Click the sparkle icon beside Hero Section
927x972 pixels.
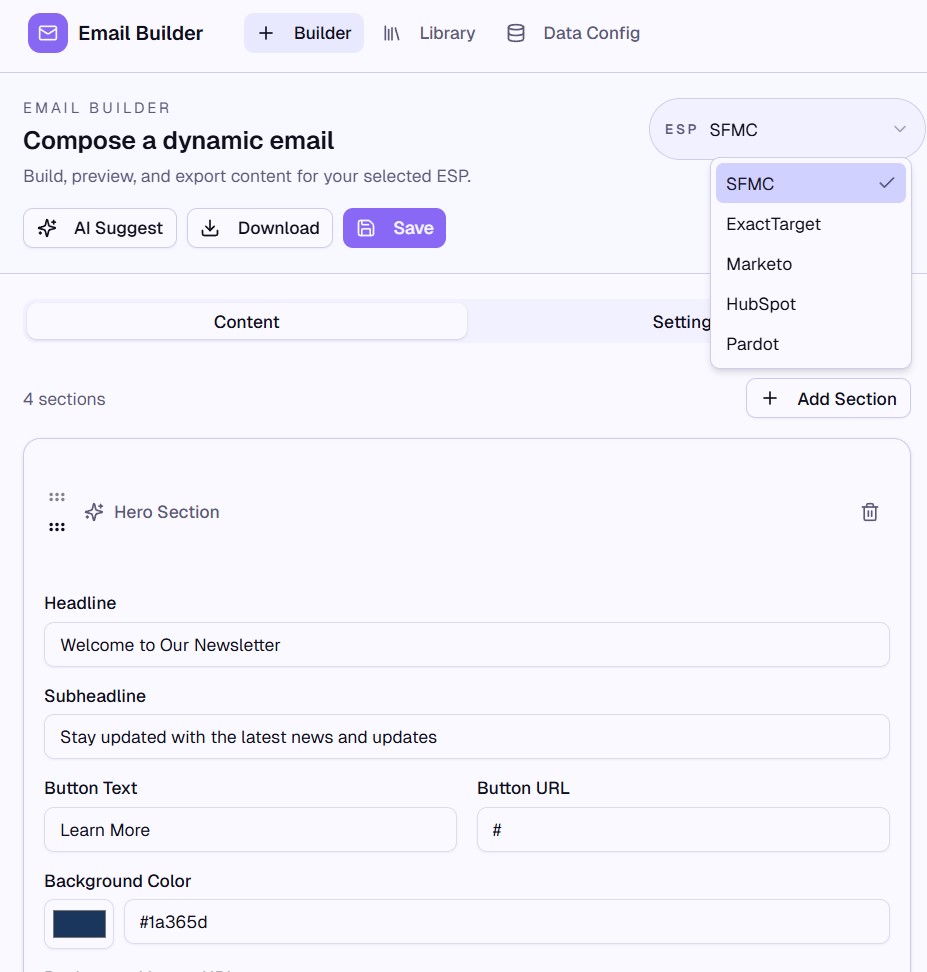93,511
